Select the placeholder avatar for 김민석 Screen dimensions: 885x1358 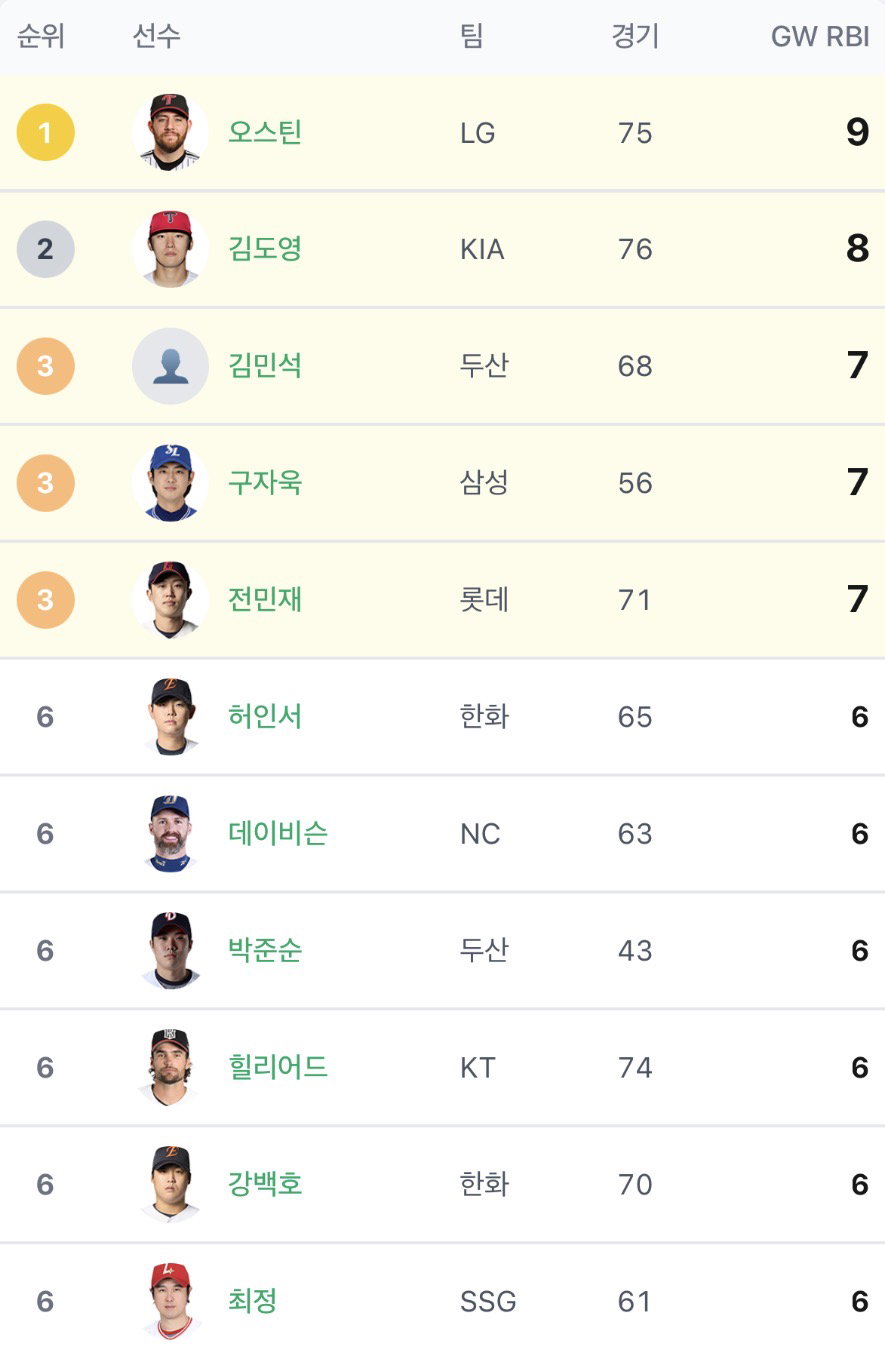pos(170,366)
